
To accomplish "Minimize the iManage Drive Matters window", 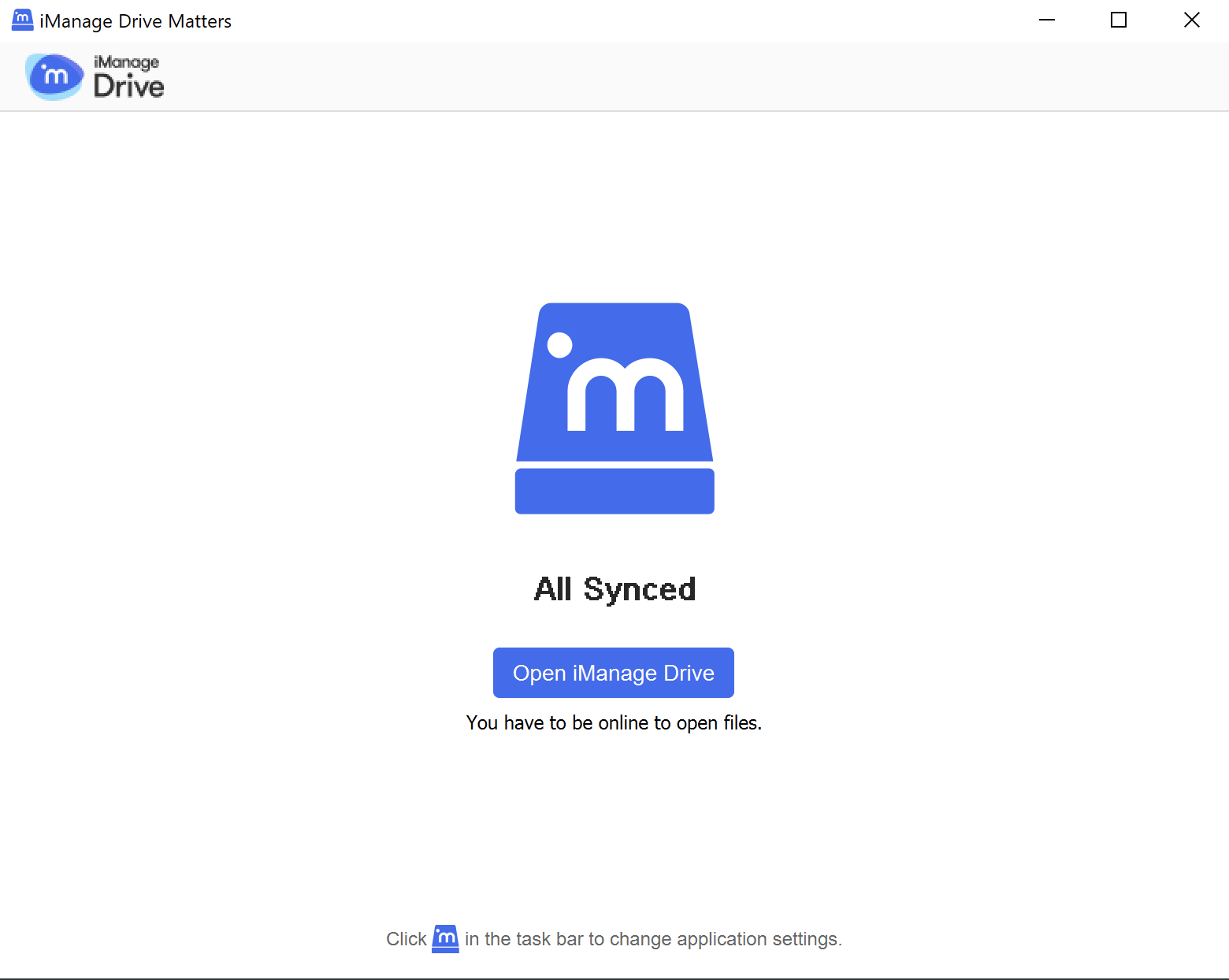I will pos(1047,20).
